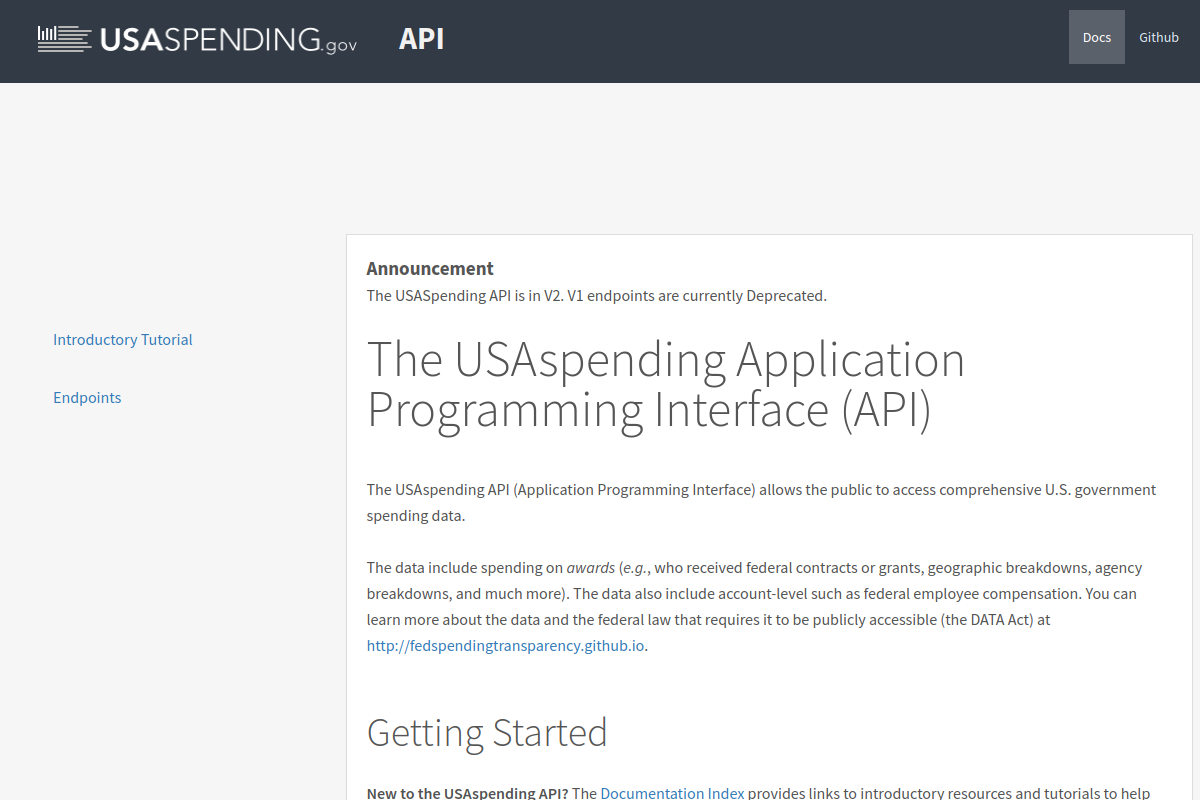
Task: Click the V1 endpoints Deprecated notice text
Action: [x=597, y=296]
